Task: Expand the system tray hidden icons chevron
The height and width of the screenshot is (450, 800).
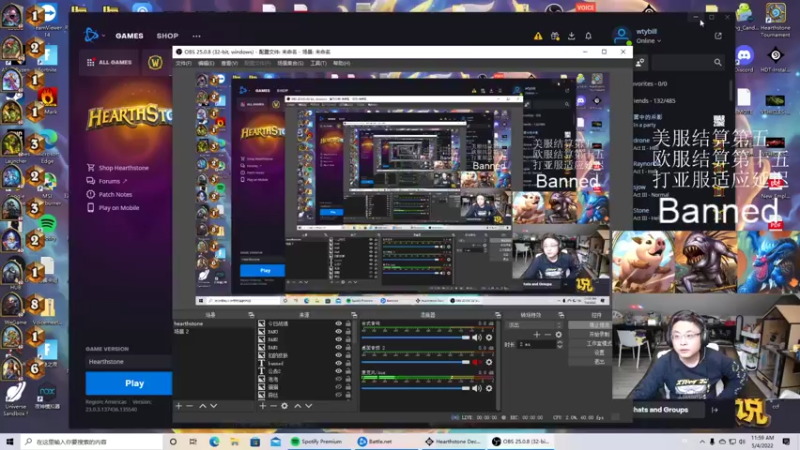Action: [702, 441]
